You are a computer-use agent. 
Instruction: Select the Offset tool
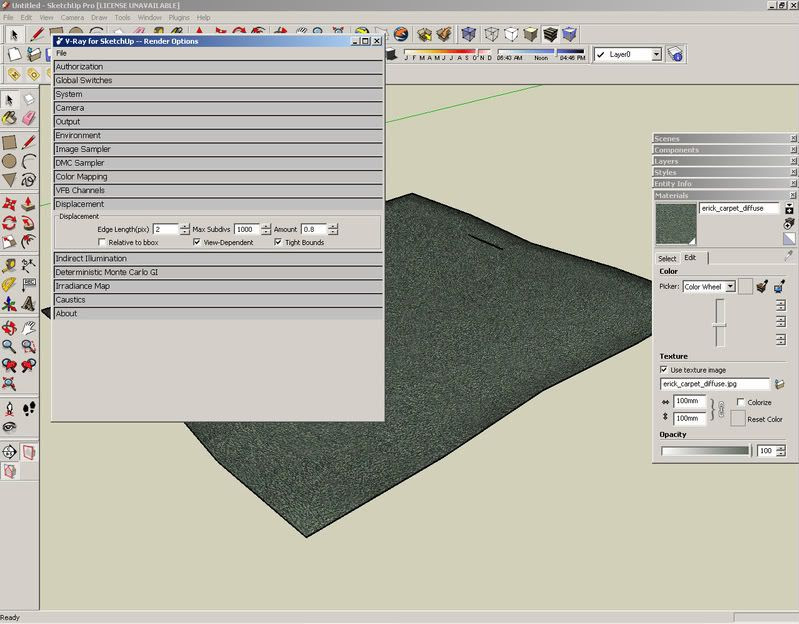pos(29,241)
